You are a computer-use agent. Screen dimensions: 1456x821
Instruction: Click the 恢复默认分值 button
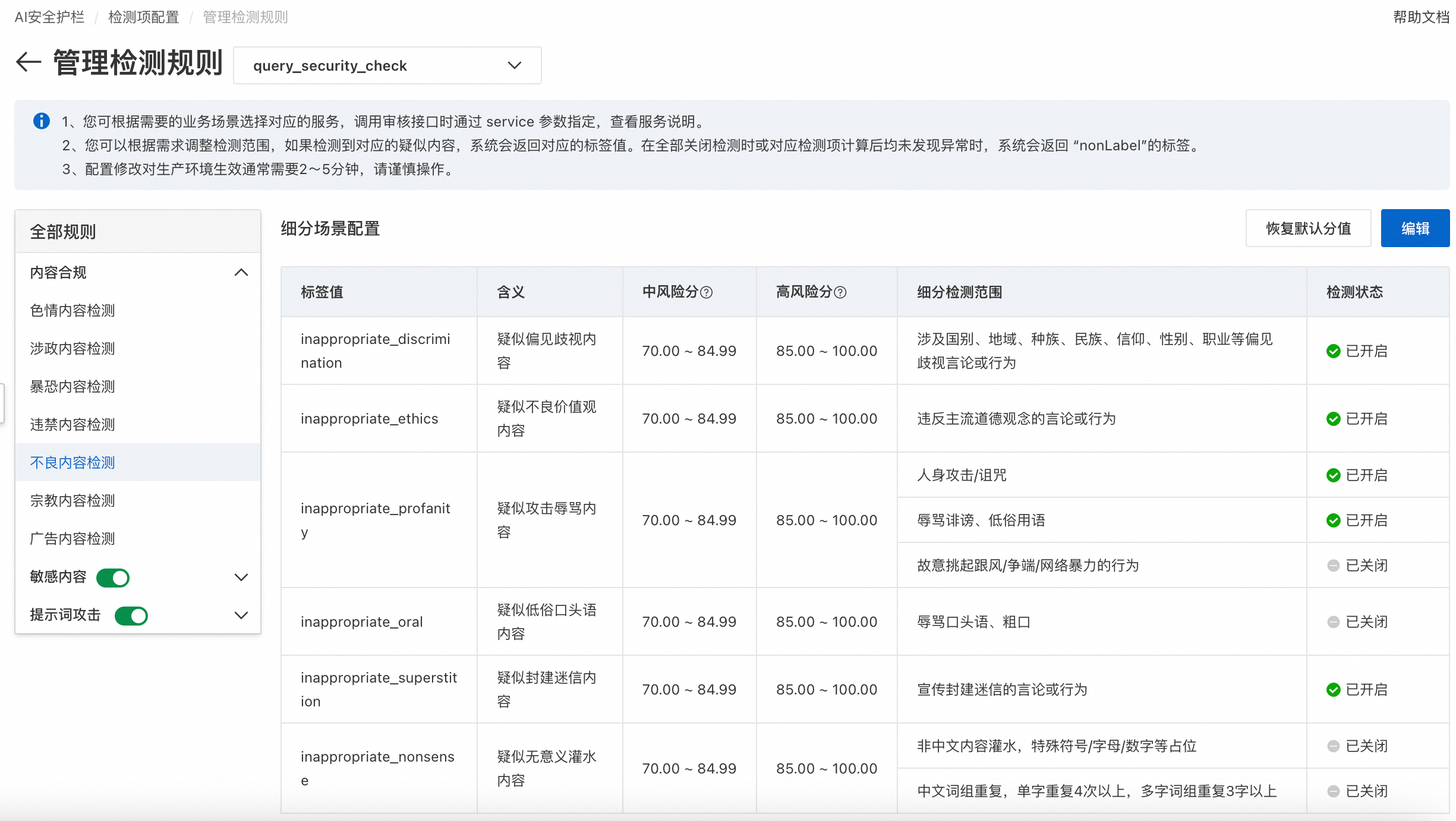pos(1308,228)
